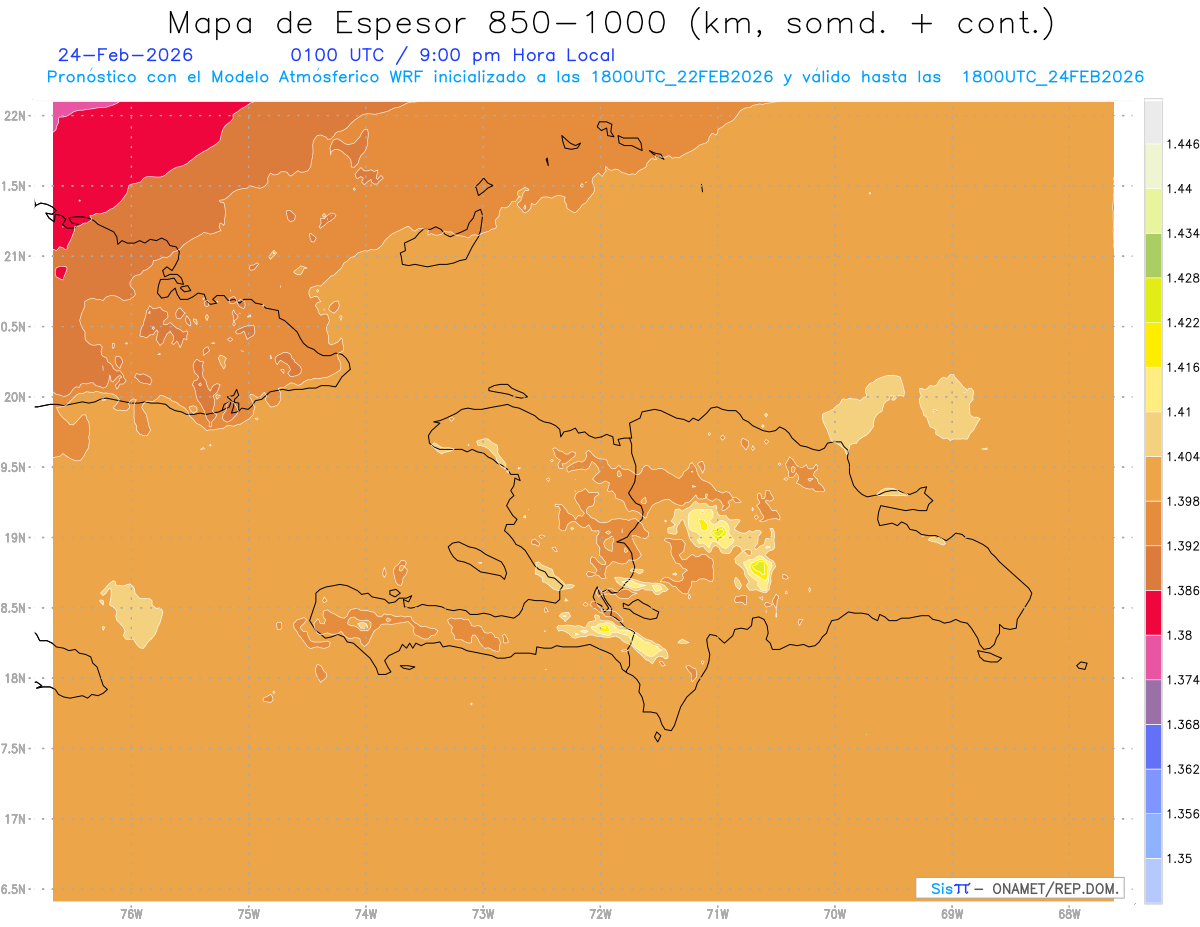Click the latitude label '20N'
1200x927 pixels.
pyautogui.click(x=15, y=397)
